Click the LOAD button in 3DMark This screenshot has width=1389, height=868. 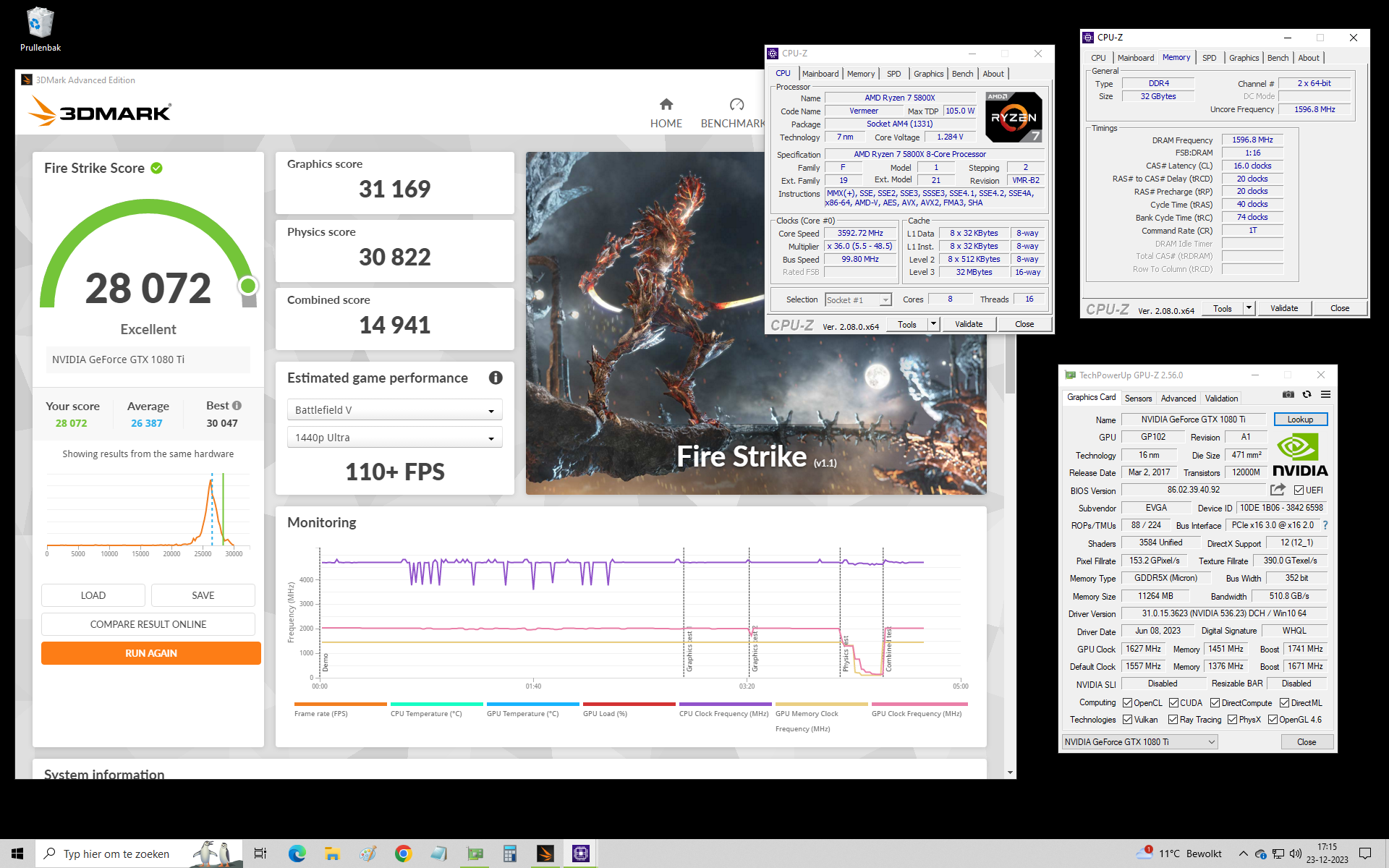point(93,595)
